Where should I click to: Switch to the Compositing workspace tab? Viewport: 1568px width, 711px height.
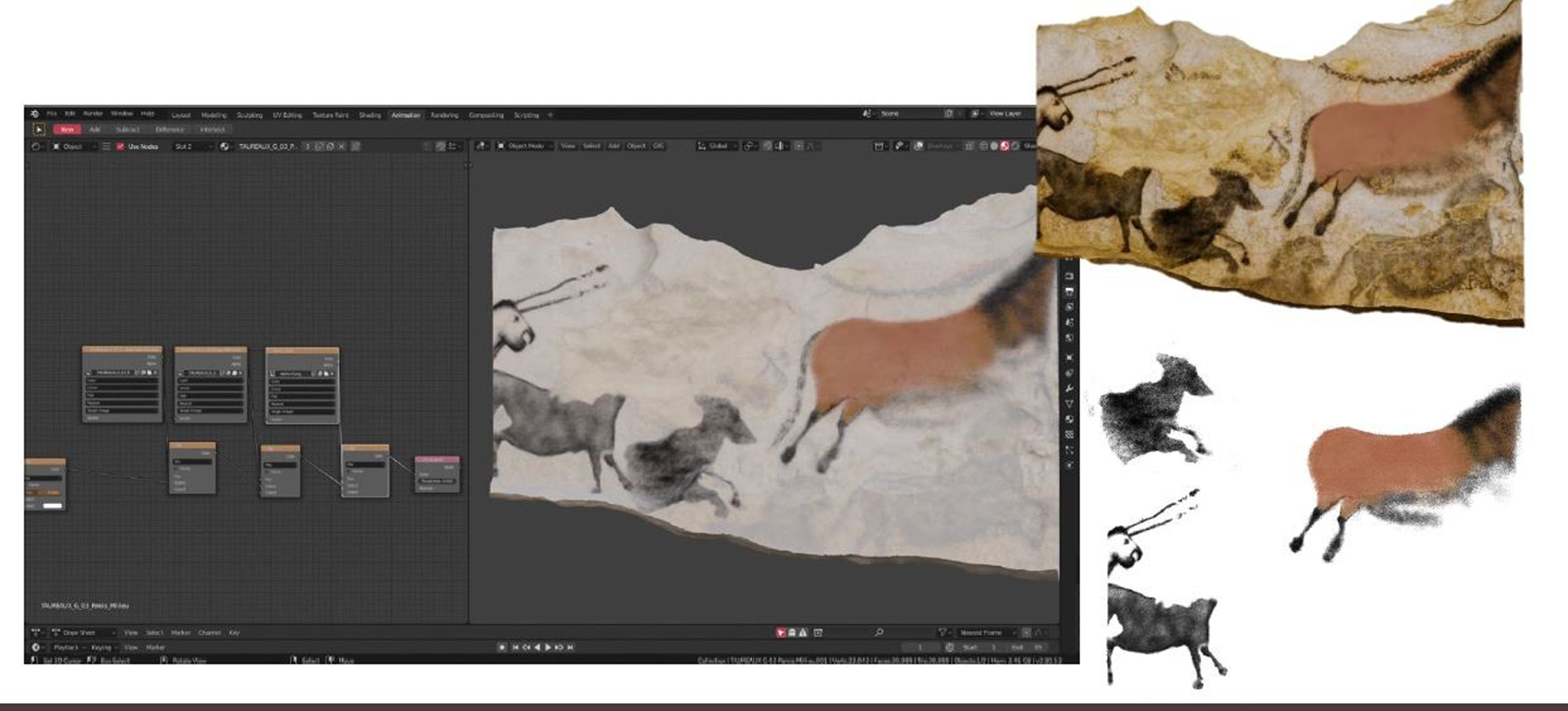click(x=486, y=115)
